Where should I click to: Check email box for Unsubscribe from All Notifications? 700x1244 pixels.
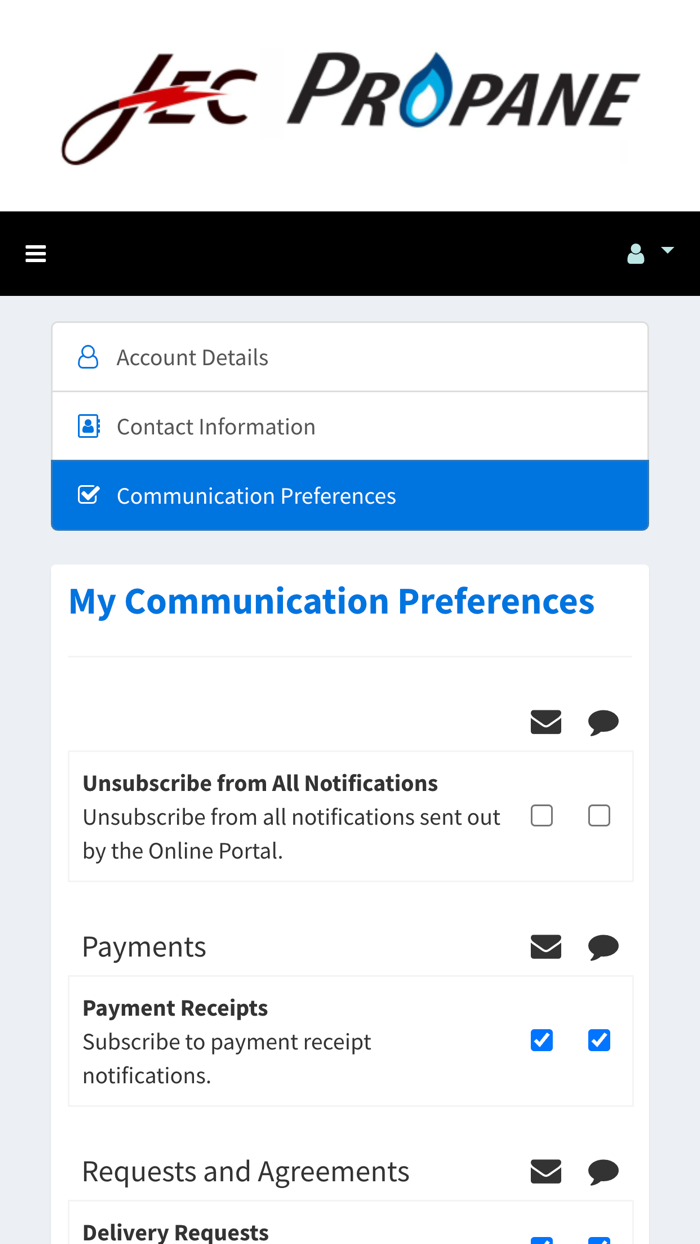click(542, 816)
